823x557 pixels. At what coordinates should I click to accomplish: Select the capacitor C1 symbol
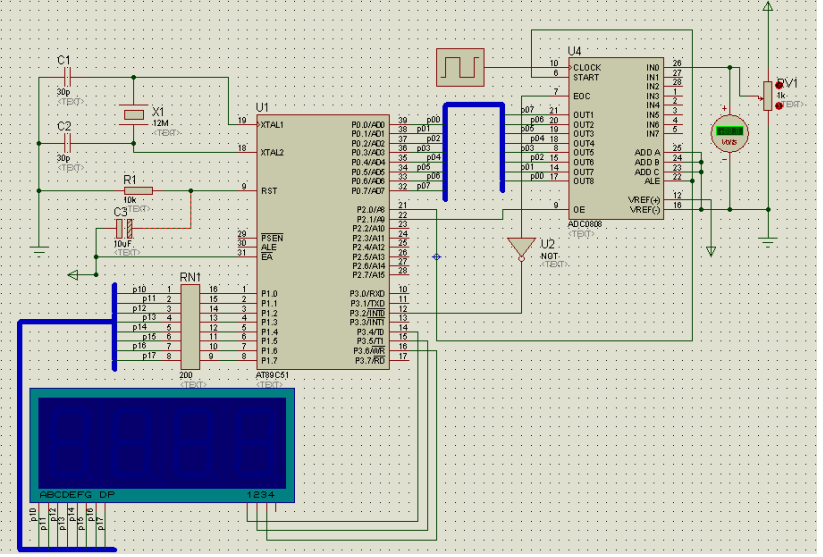(x=65, y=77)
